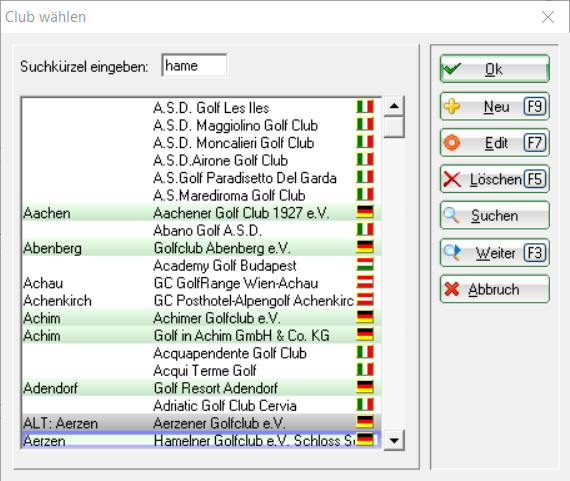Click the yellow plus icon on Neu
The image size is (570, 481).
point(452,107)
